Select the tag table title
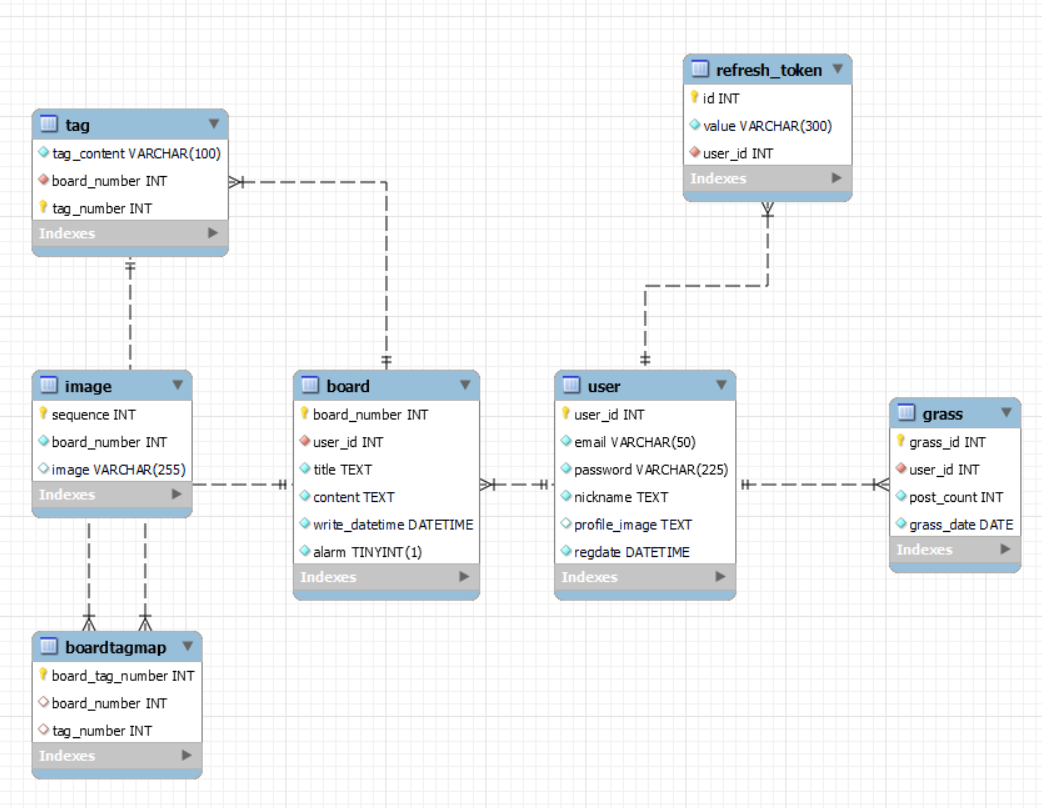1042x808 pixels. click(77, 125)
